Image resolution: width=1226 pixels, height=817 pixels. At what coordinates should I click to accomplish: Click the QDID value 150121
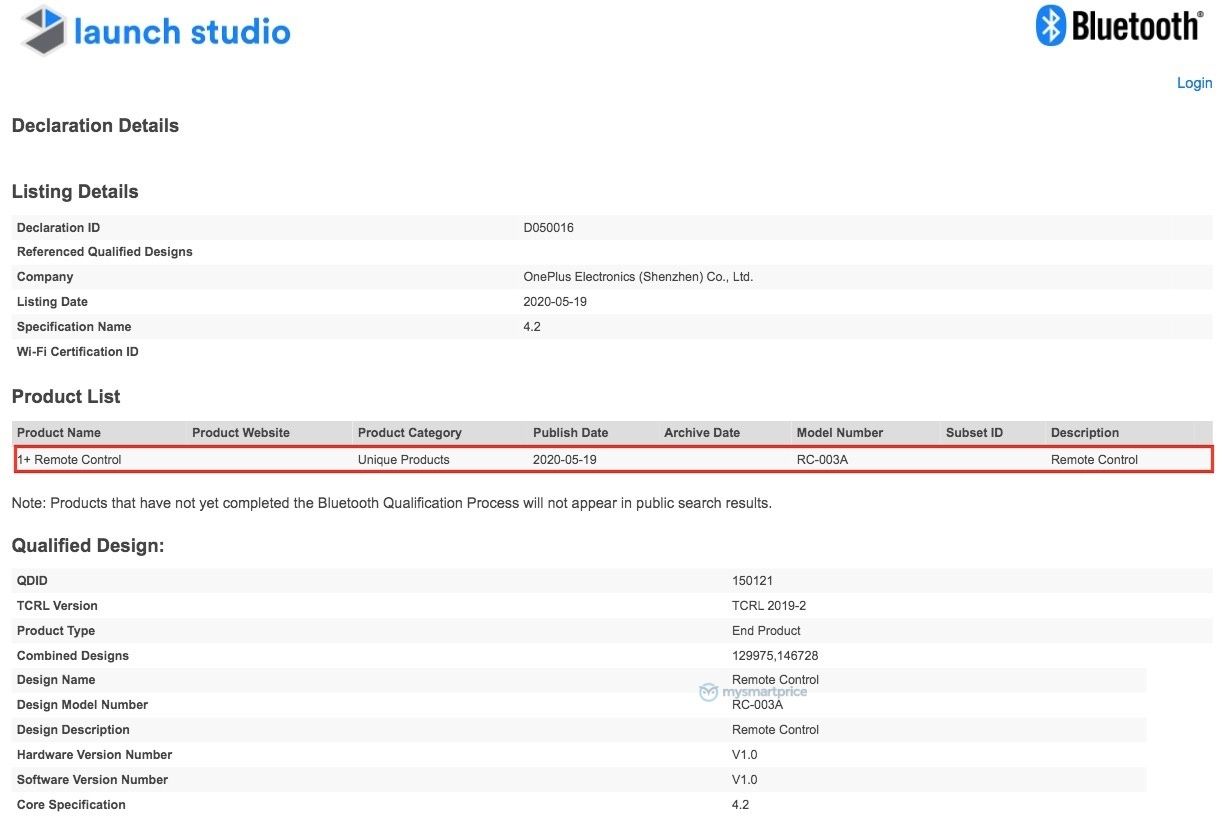752,581
